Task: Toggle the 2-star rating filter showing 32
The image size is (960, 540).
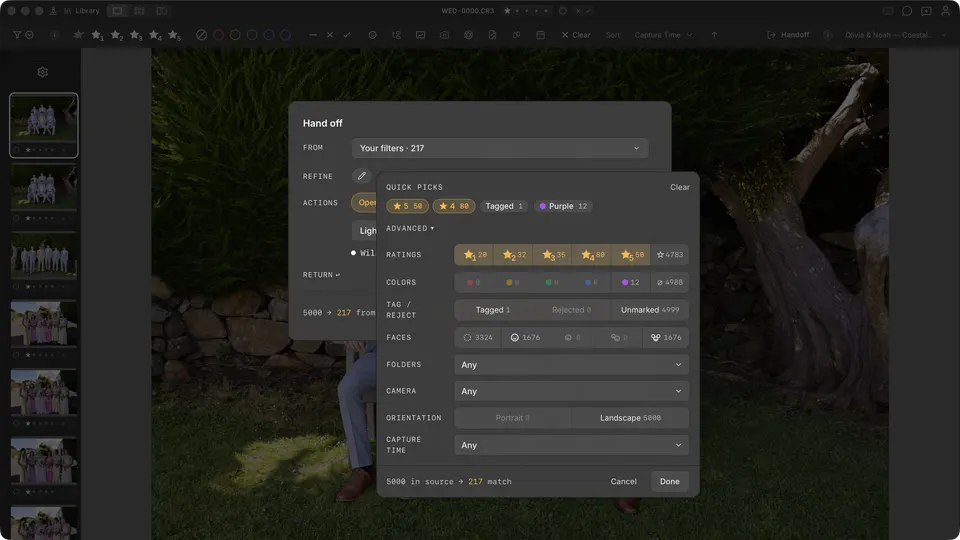Action: pyautogui.click(x=514, y=255)
